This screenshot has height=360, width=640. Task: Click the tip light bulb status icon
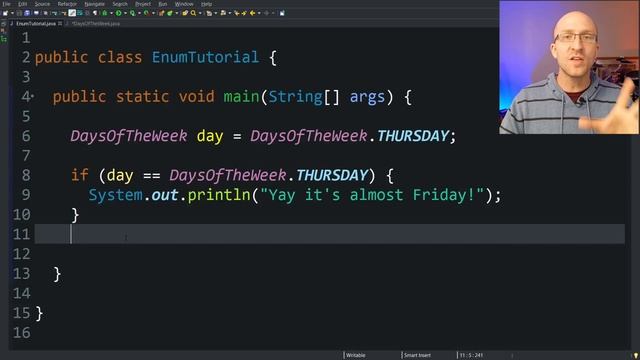coord(636,356)
